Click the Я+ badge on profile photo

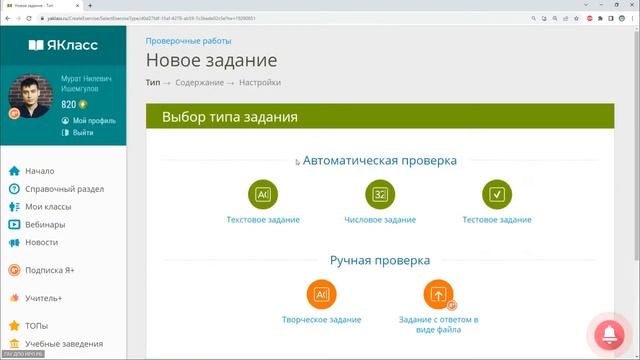click(14, 113)
